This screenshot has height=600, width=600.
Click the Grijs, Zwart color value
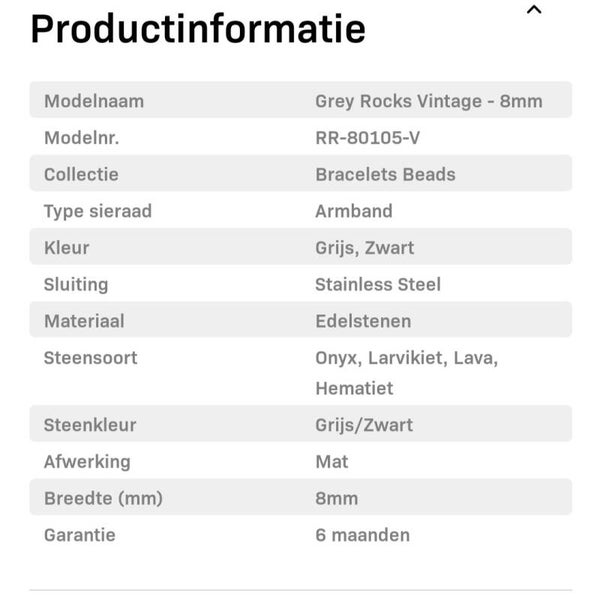coord(364,248)
